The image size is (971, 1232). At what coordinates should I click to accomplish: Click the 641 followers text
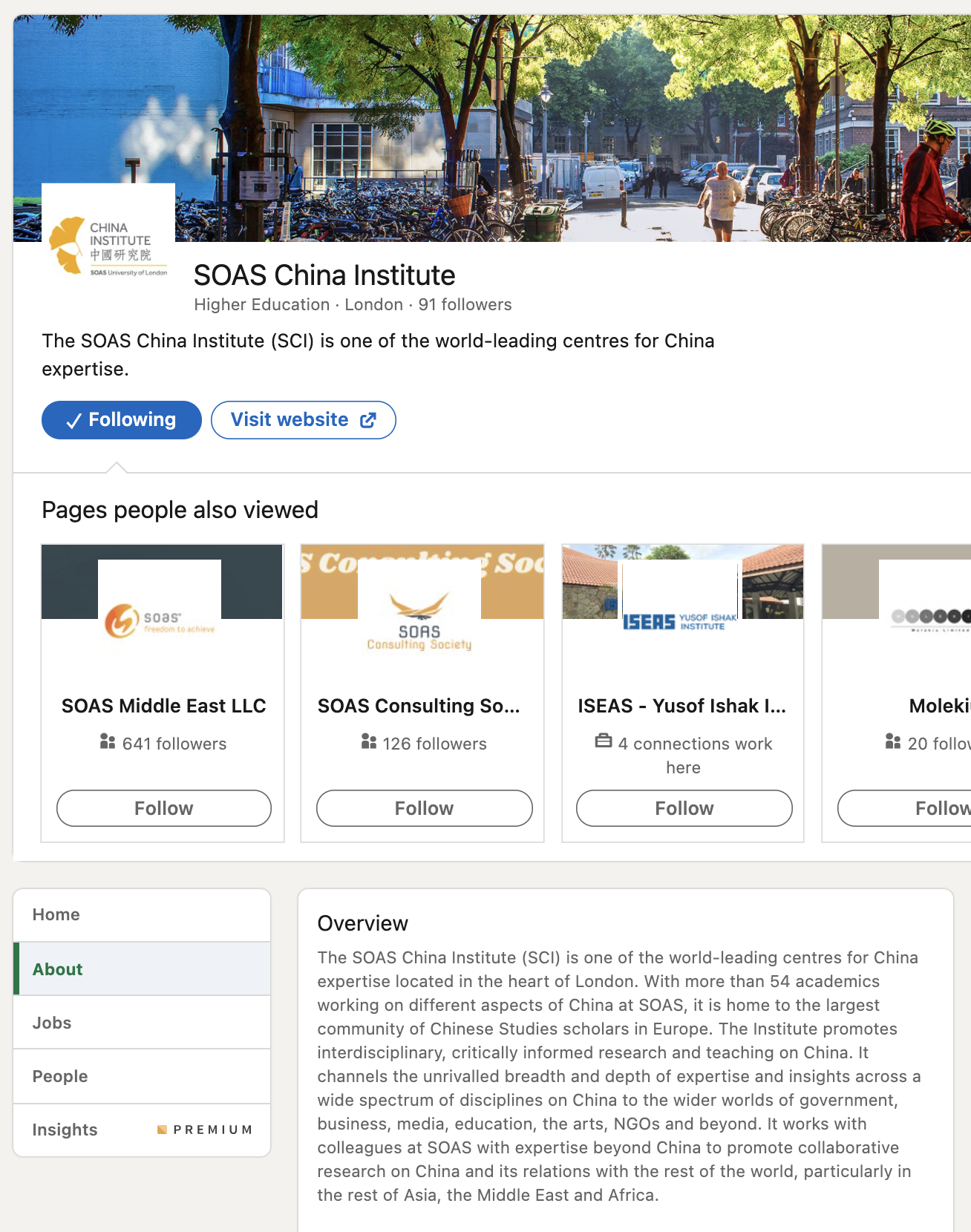[174, 744]
